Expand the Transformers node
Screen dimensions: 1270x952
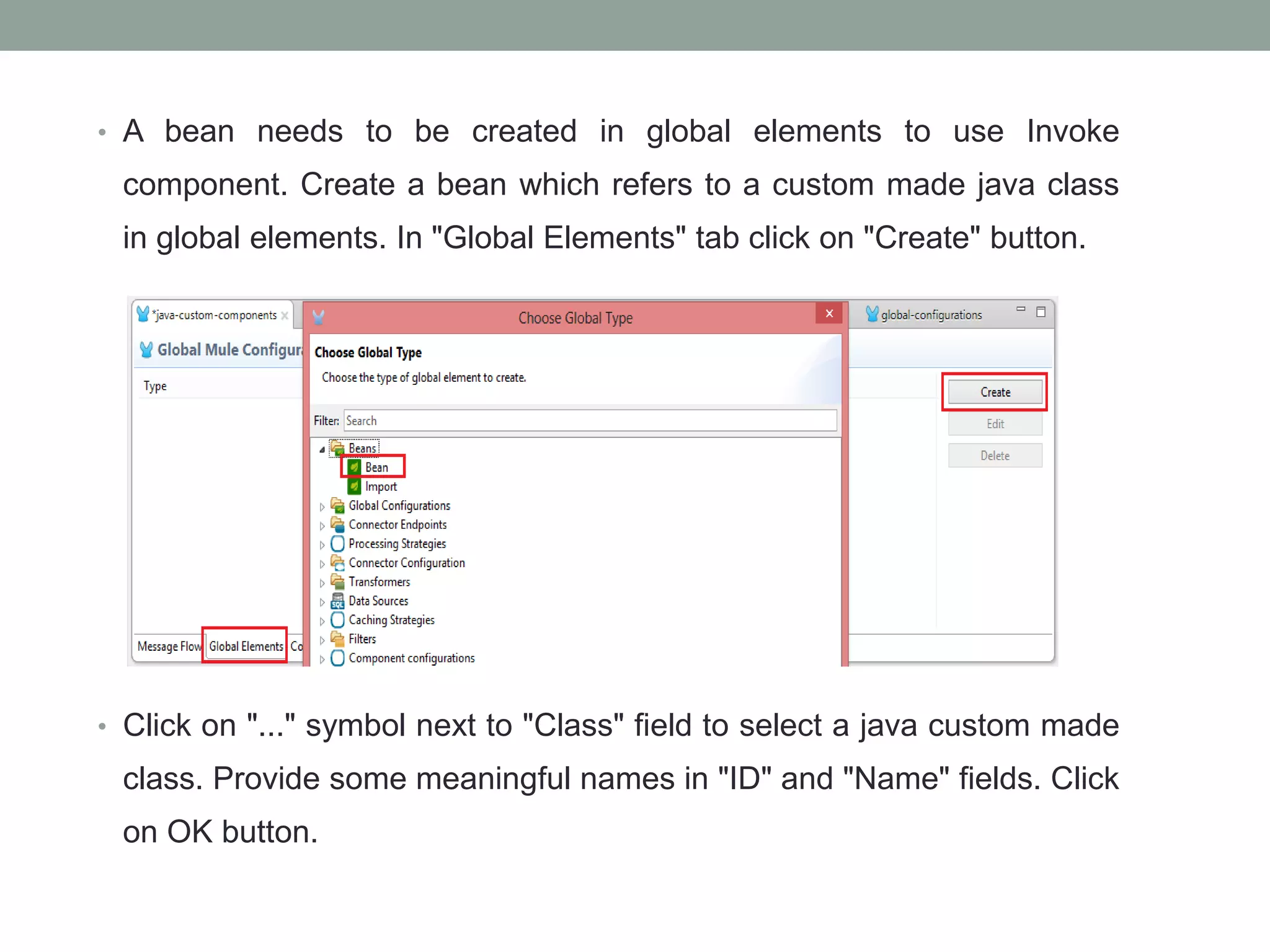point(322,583)
